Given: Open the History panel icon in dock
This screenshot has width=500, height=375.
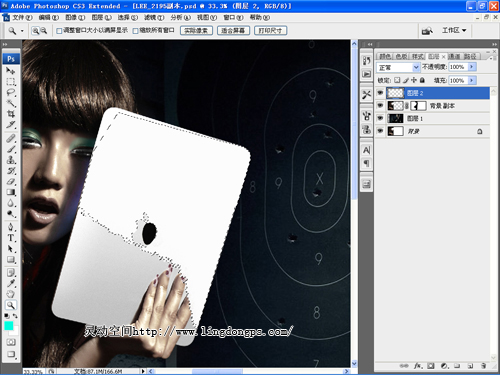Looking at the screenshot, I should (366, 60).
